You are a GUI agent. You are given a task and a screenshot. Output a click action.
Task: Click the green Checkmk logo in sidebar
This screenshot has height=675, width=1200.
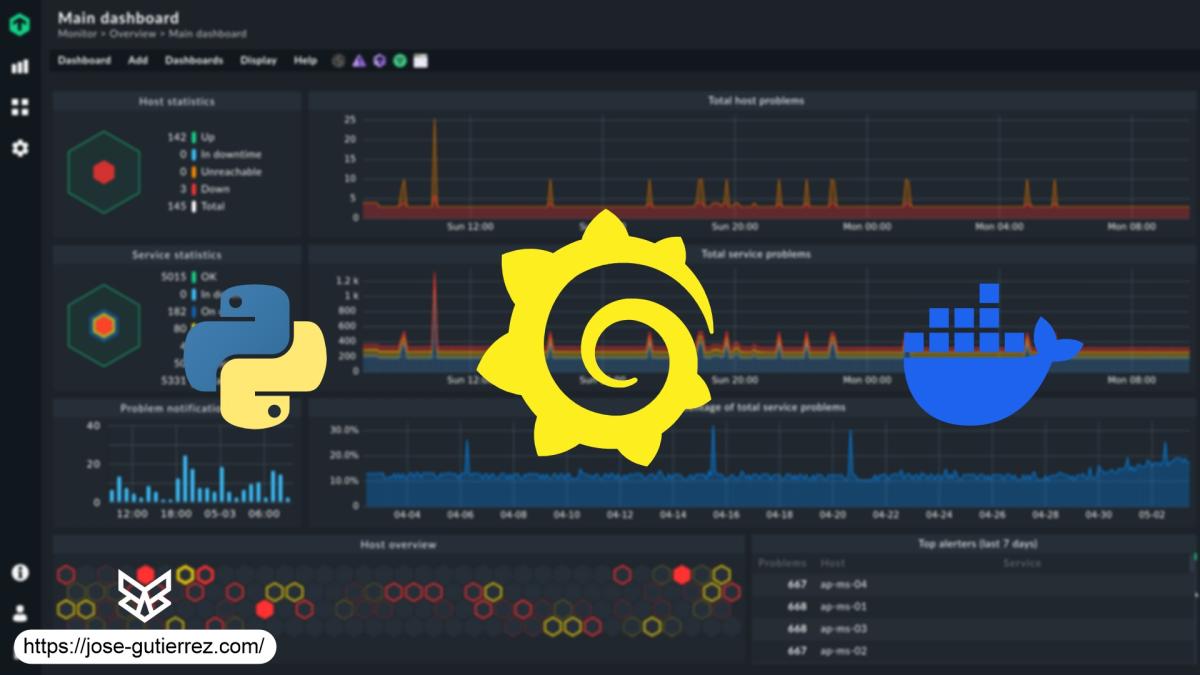[x=20, y=24]
